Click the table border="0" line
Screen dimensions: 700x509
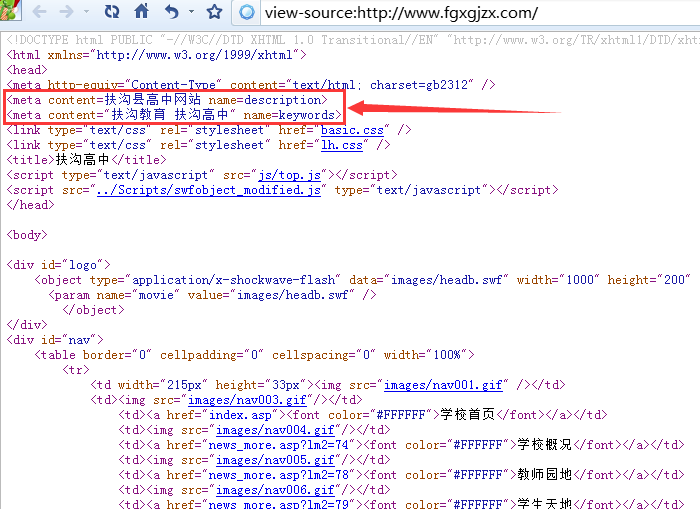click(254, 355)
